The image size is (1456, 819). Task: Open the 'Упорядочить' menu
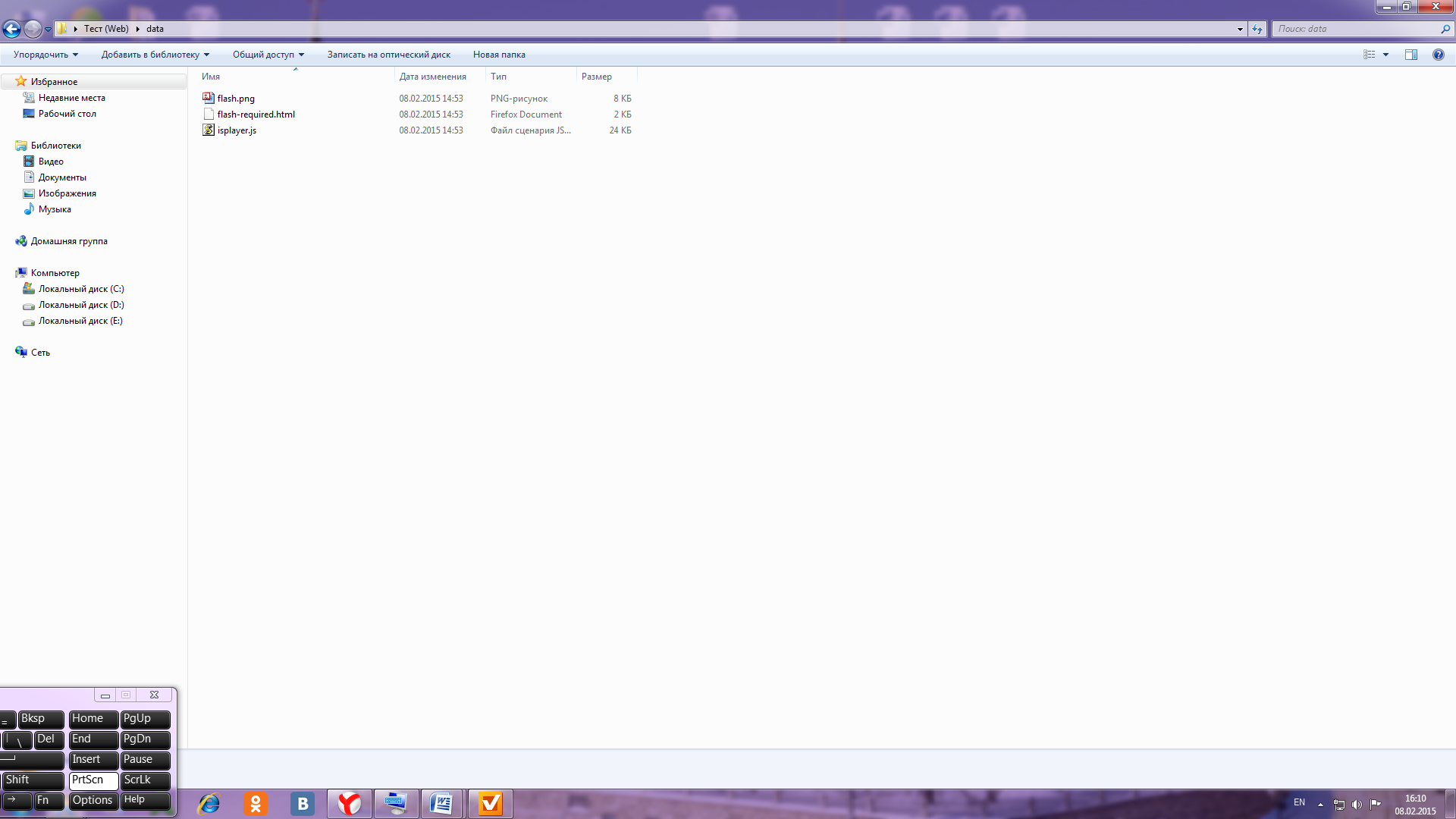tap(45, 55)
